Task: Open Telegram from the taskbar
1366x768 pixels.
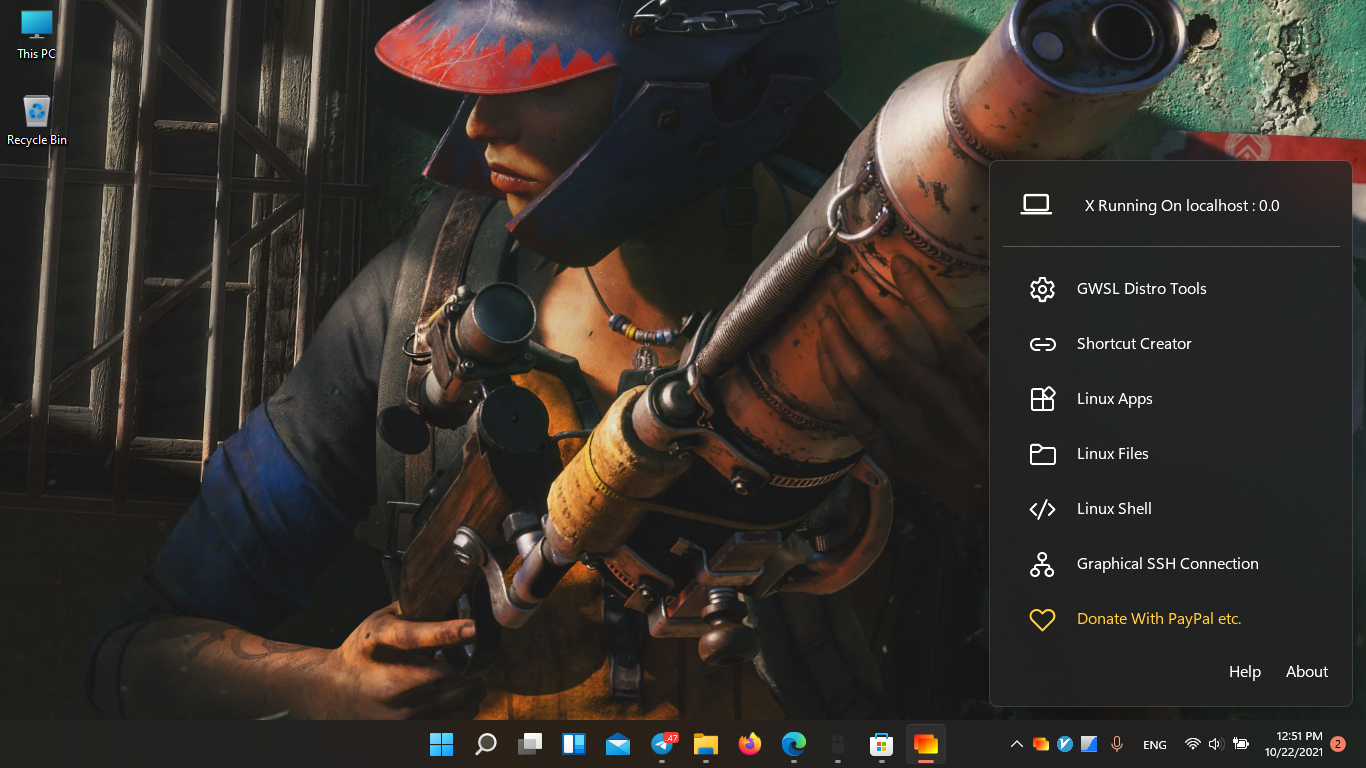Action: tap(662, 744)
